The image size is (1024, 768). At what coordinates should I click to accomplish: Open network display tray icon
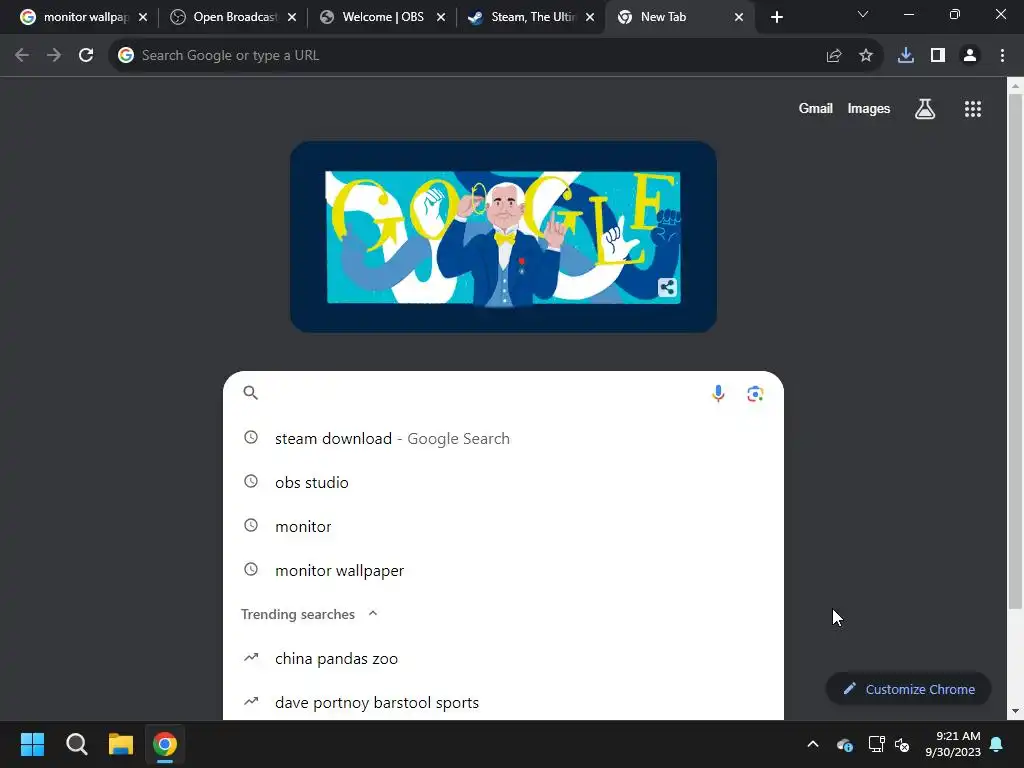click(876, 744)
